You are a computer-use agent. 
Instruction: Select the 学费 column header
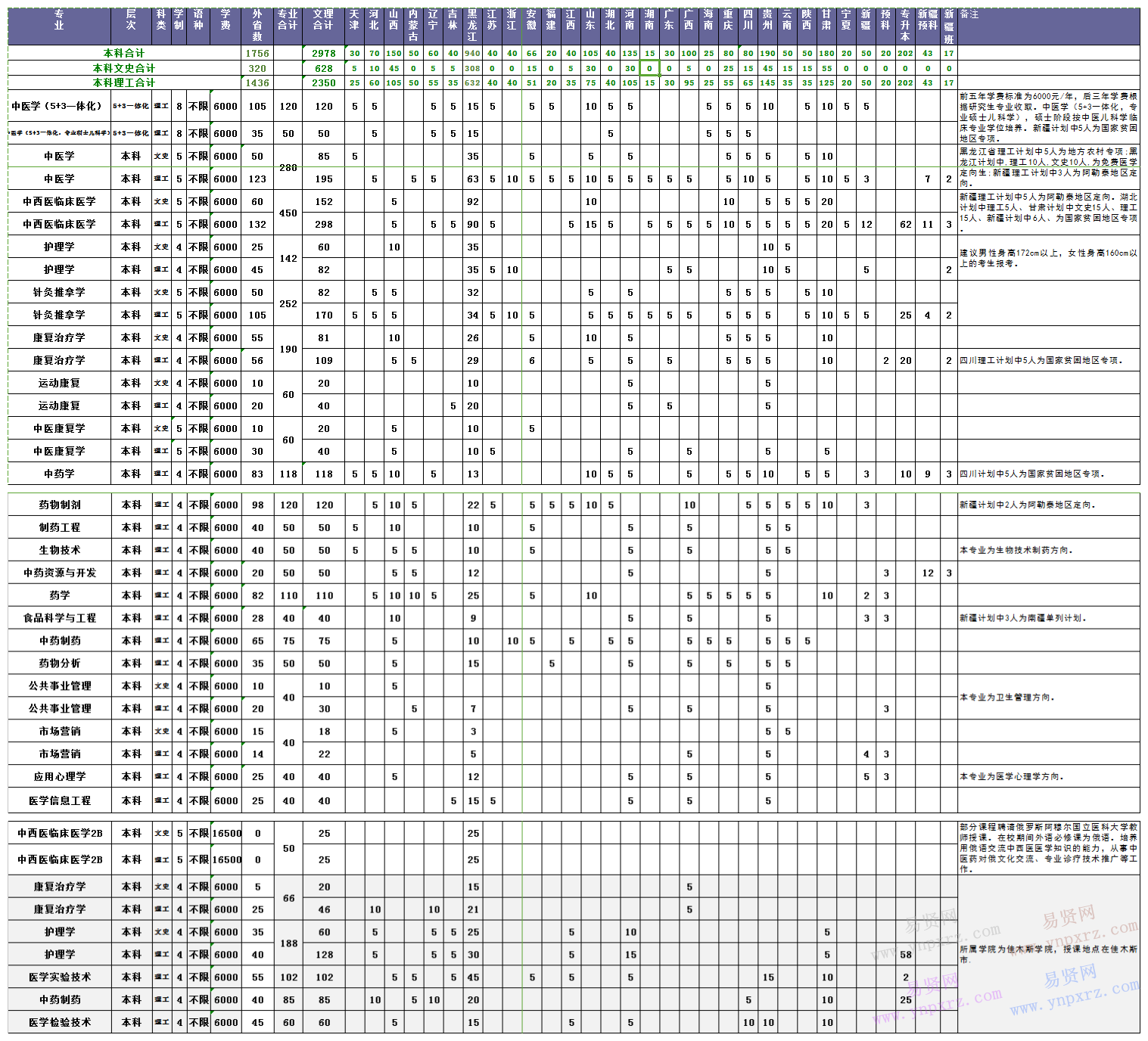(226, 26)
